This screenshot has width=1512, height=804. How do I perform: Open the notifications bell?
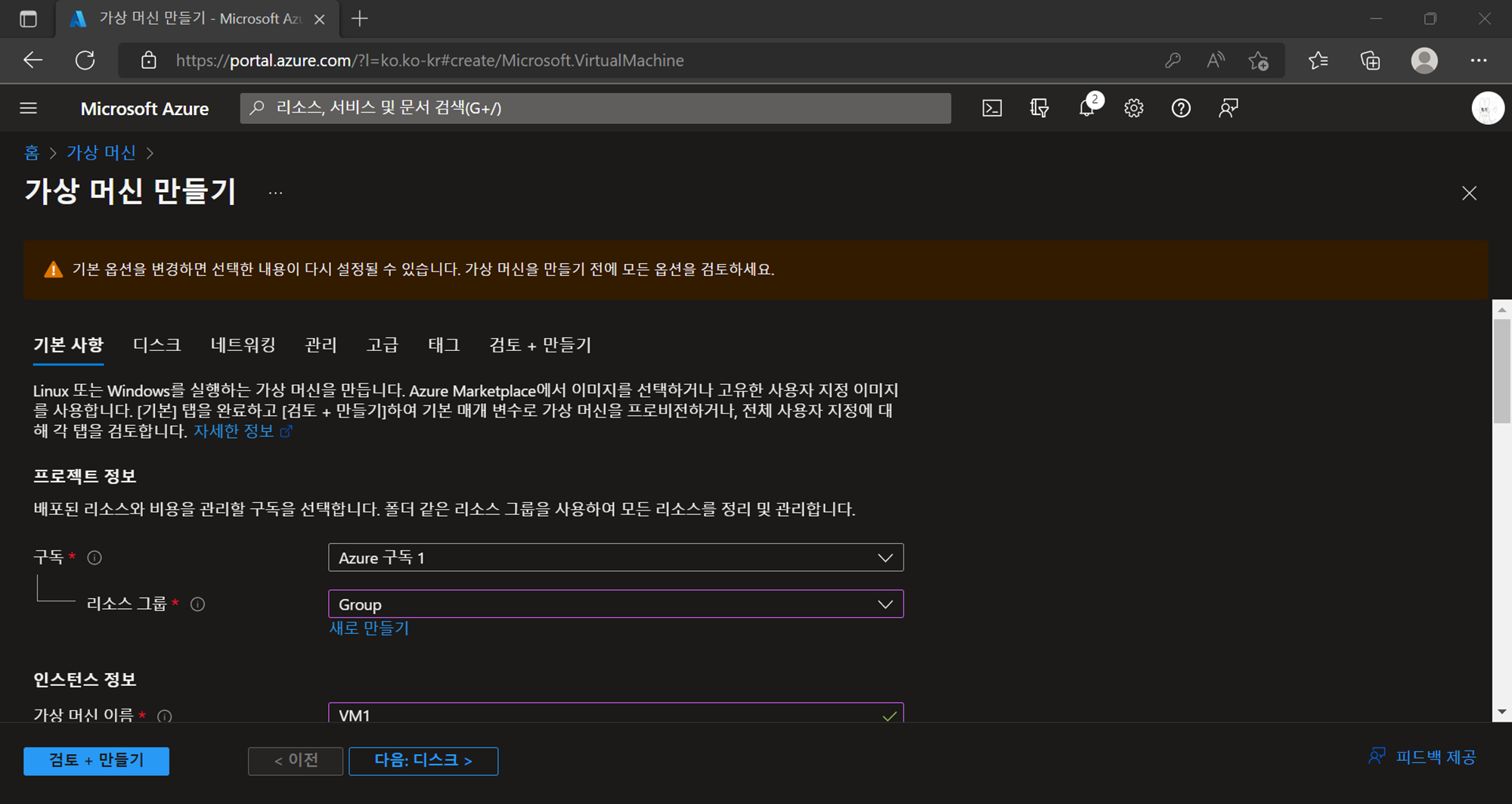pos(1087,108)
